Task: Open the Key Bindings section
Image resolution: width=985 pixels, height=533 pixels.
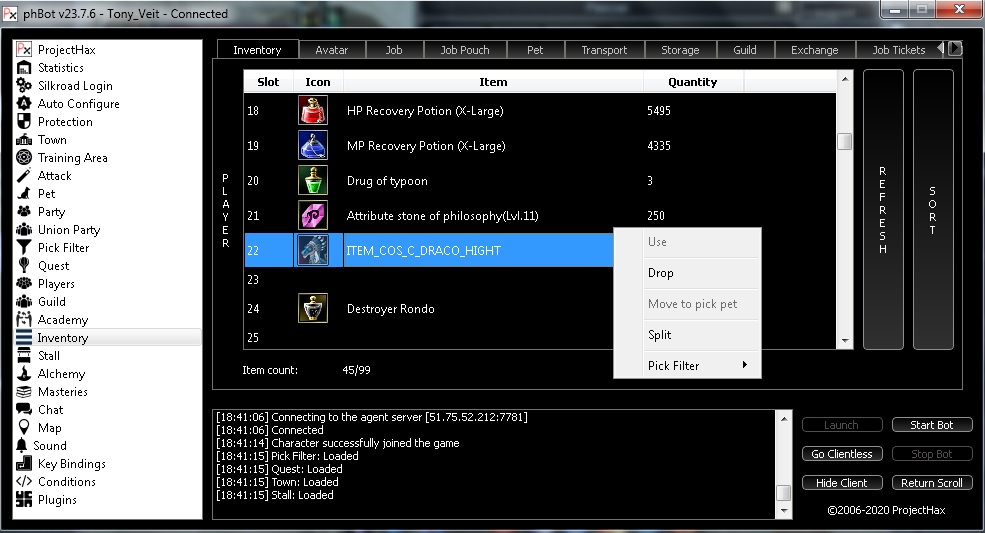Action: tap(71, 464)
